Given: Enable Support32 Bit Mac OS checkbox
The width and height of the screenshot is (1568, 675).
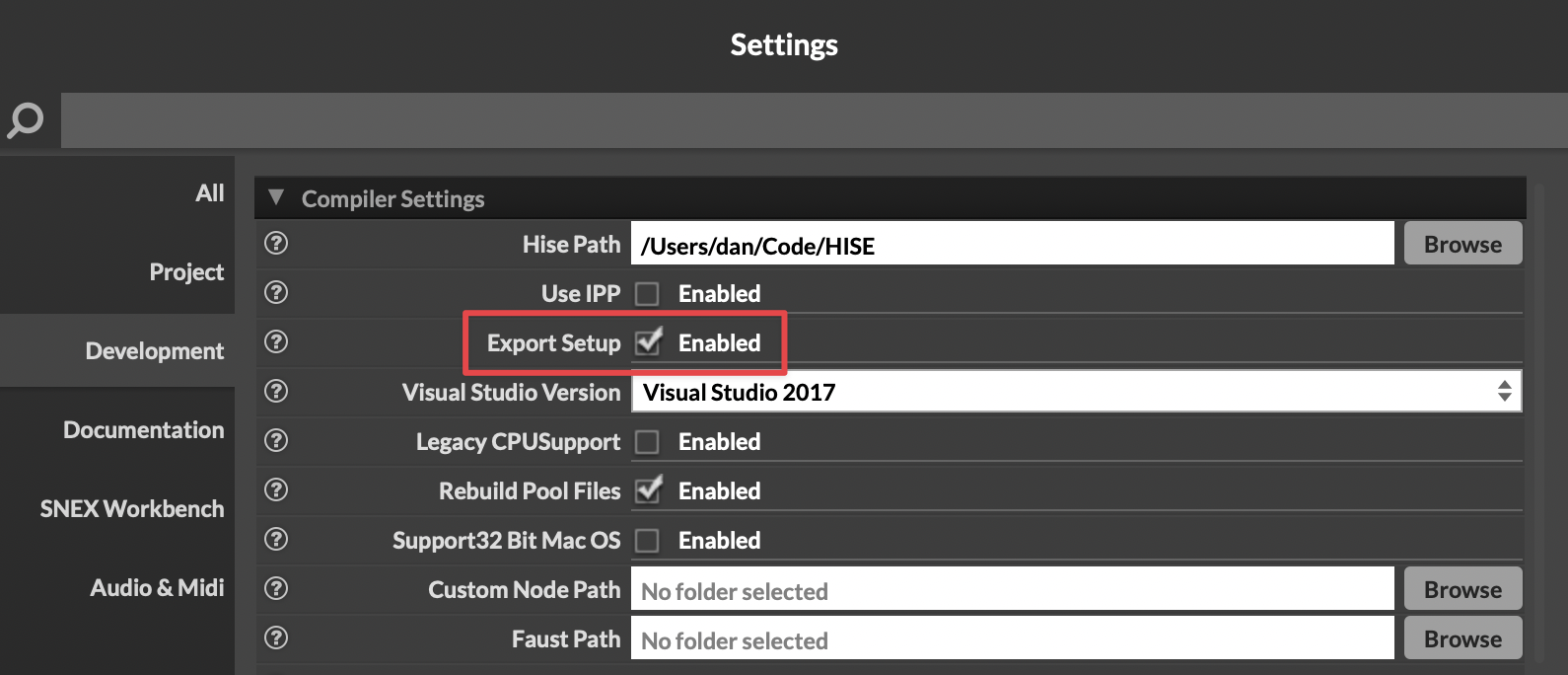Looking at the screenshot, I should (647, 541).
